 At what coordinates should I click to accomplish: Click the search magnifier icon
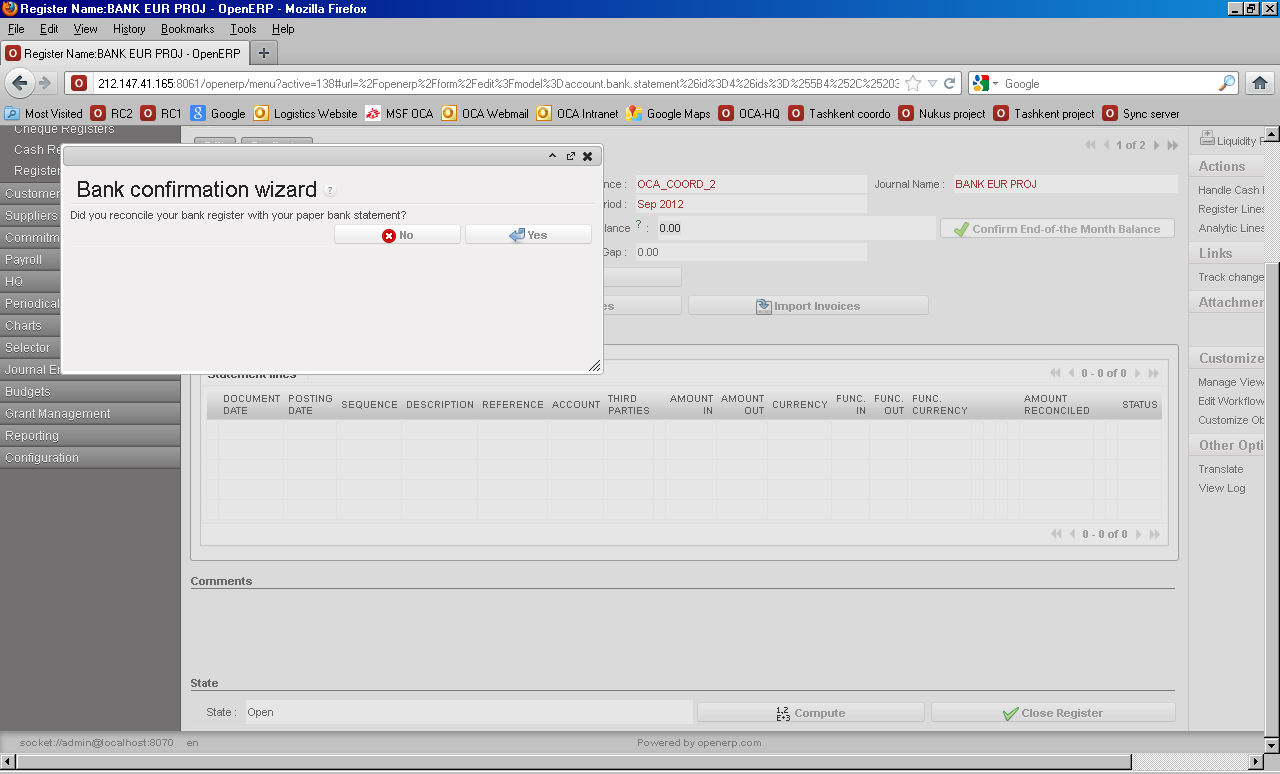[1226, 84]
